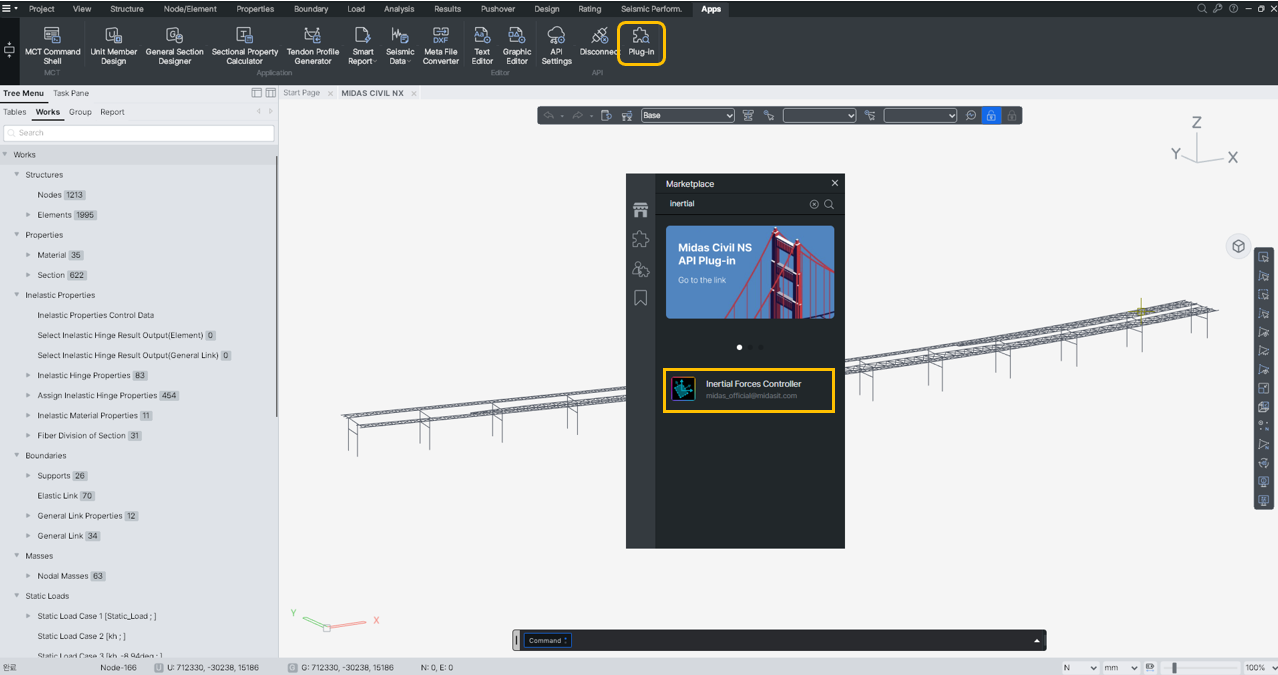
Task: Open the puzzle-piece extensions panel in Marketplace sidebar
Action: click(x=640, y=238)
